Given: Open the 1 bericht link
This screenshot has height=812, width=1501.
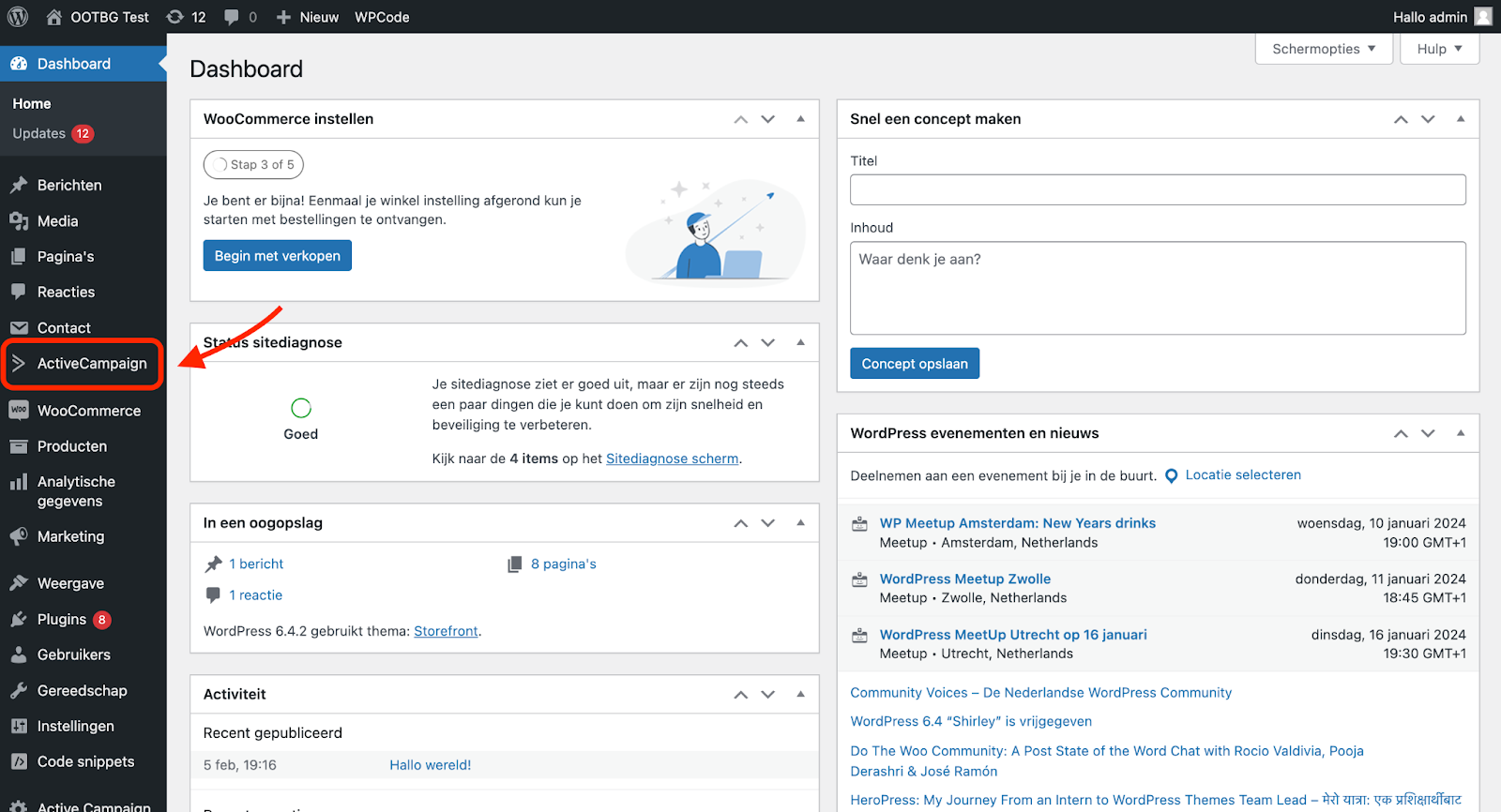Looking at the screenshot, I should (x=256, y=564).
